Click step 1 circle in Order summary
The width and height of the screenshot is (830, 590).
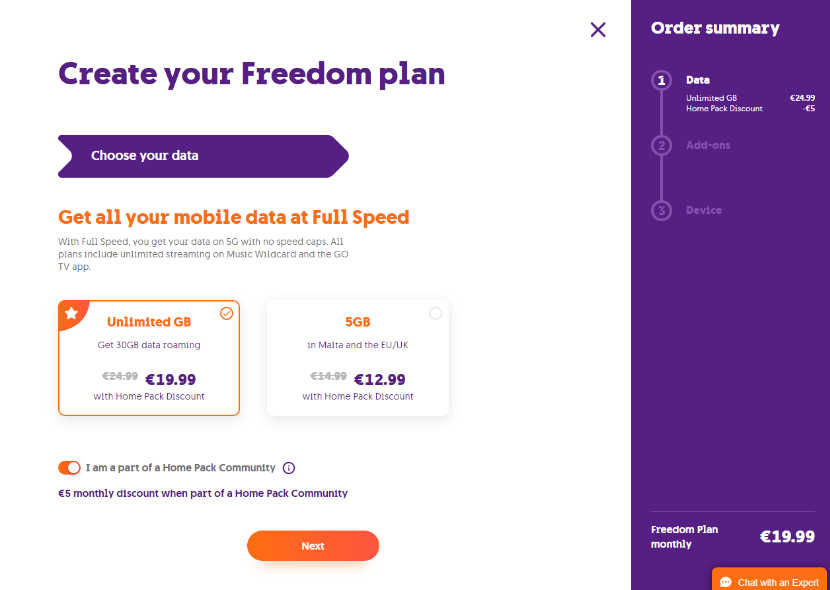[661, 81]
